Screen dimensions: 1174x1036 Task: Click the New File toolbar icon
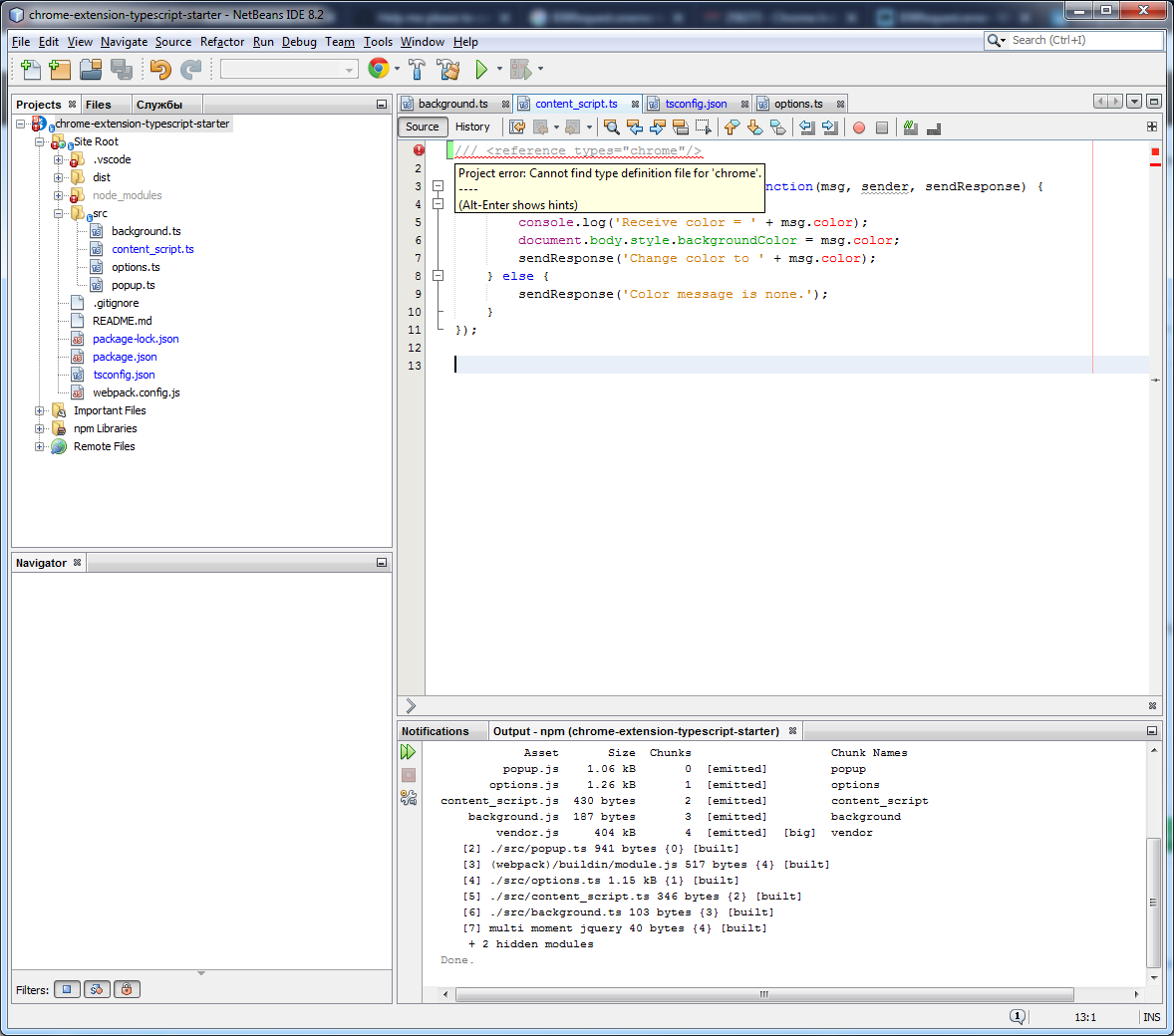pos(31,70)
